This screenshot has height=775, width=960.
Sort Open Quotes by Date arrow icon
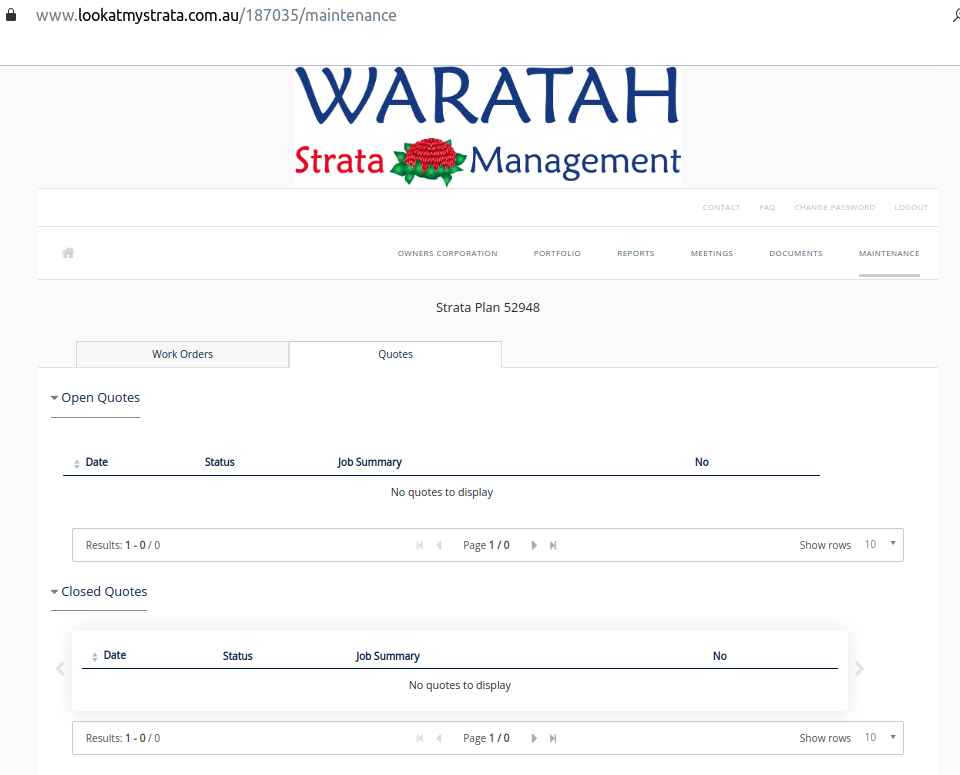pos(77,463)
